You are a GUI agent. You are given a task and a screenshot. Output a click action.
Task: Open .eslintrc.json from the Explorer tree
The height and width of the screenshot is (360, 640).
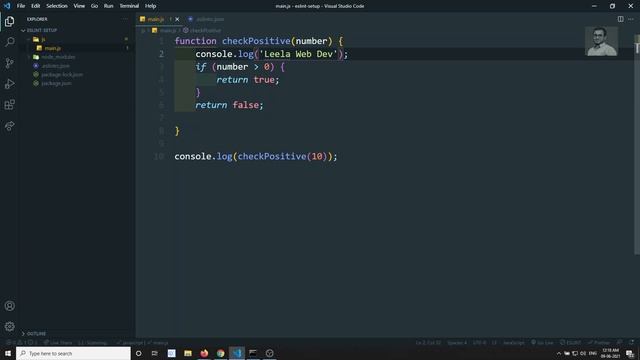(x=56, y=66)
